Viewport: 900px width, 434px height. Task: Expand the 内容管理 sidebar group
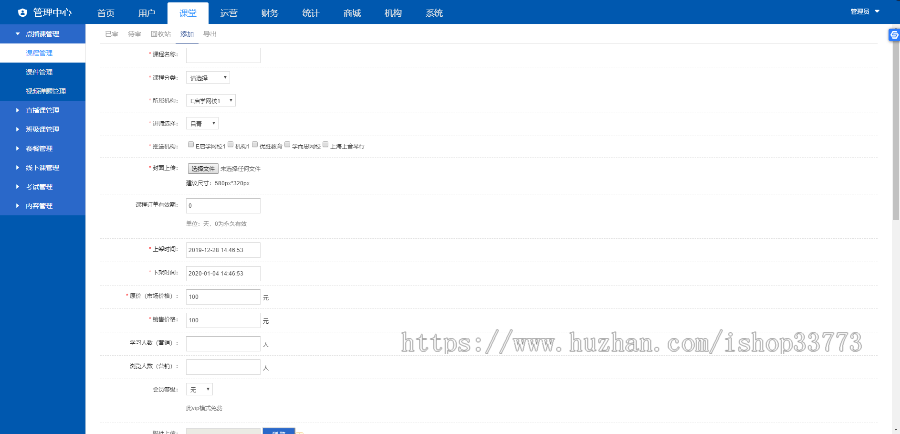point(42,206)
